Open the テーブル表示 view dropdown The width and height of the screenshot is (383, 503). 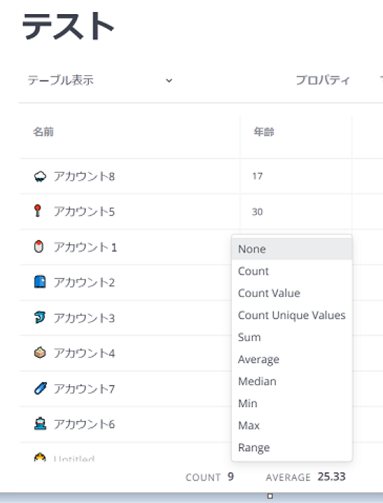pos(100,80)
